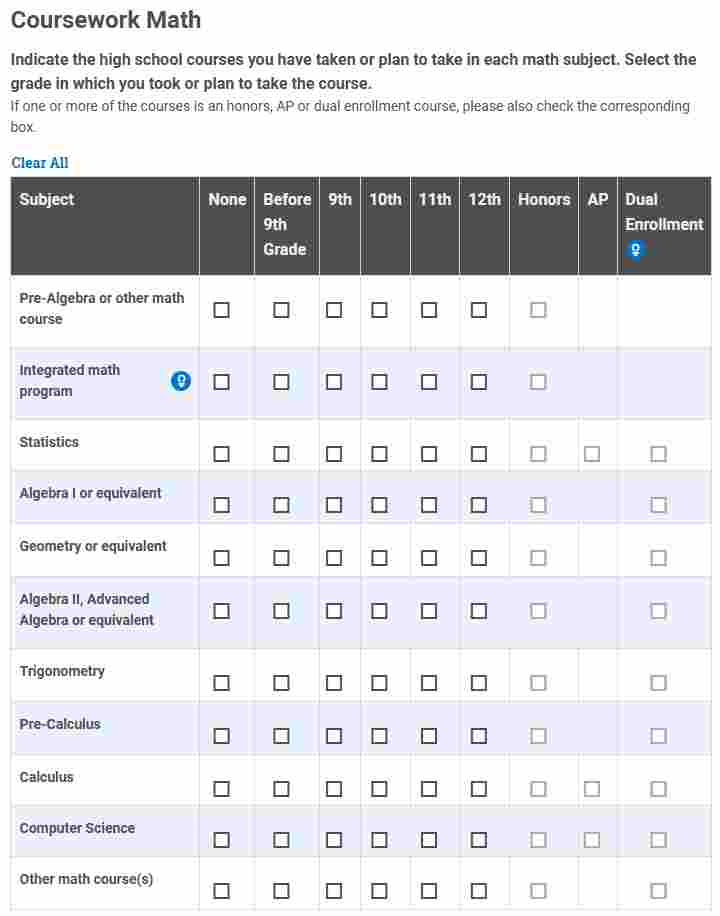
Task: Select 9th grade for Algebra I
Action: click(334, 505)
